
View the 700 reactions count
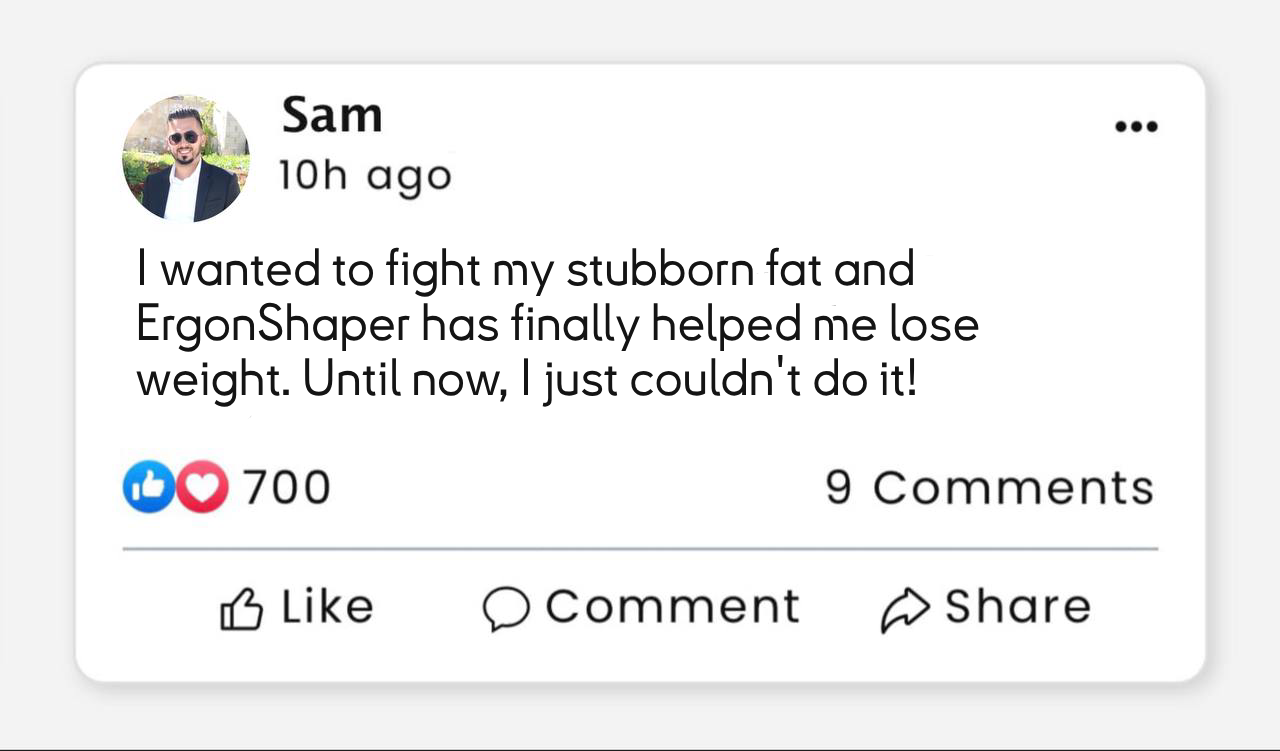tap(286, 488)
